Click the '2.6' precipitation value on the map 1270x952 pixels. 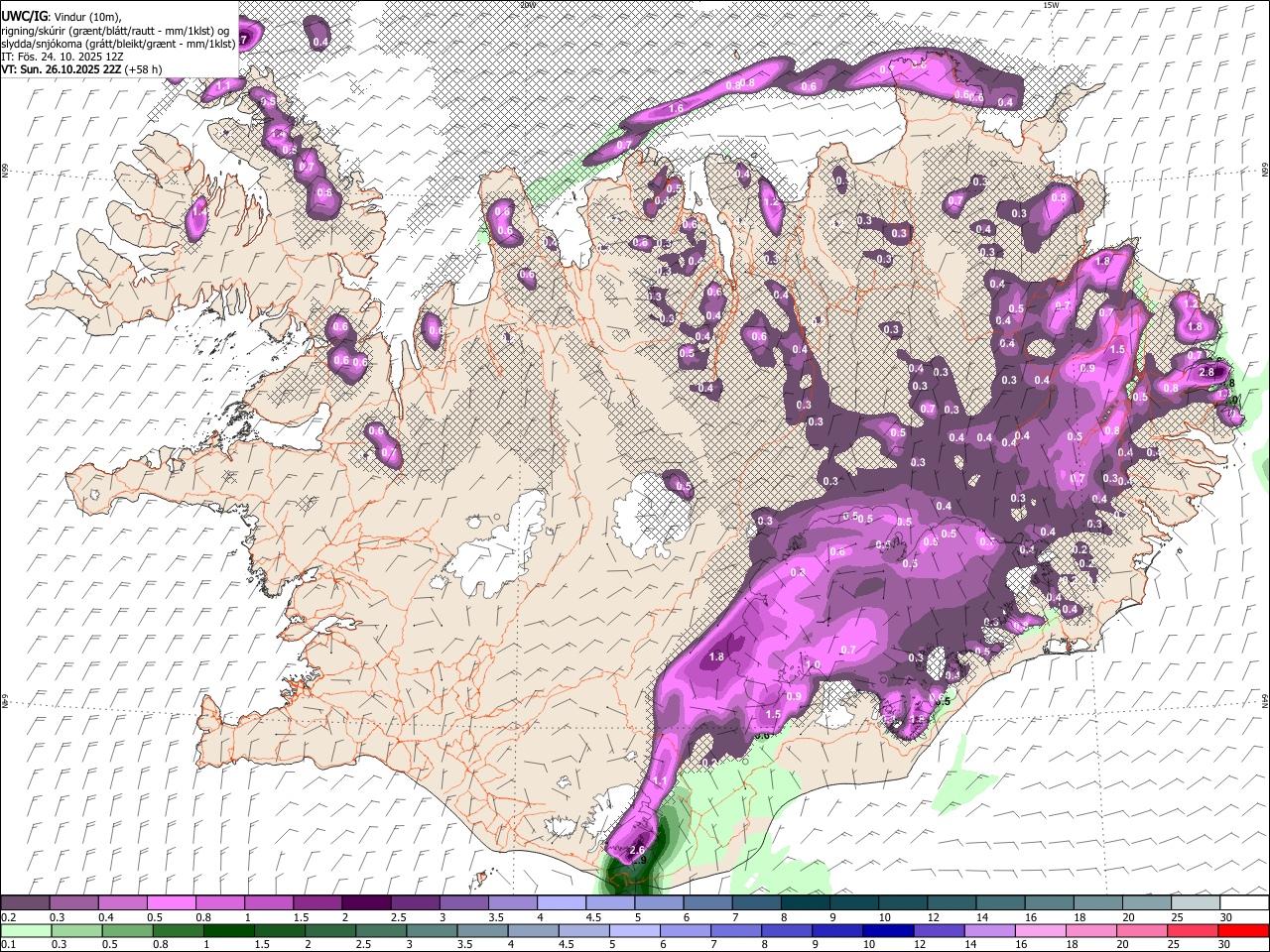point(638,850)
